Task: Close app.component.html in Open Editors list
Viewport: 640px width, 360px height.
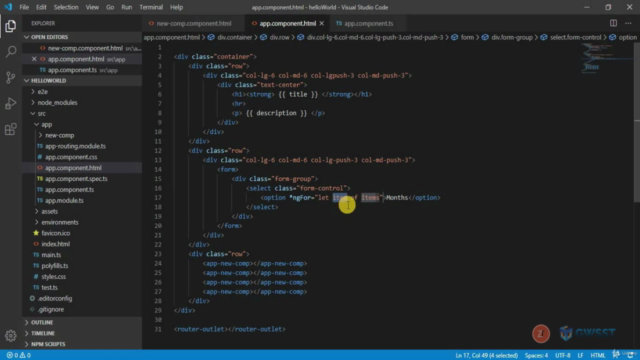Action: click(x=34, y=59)
